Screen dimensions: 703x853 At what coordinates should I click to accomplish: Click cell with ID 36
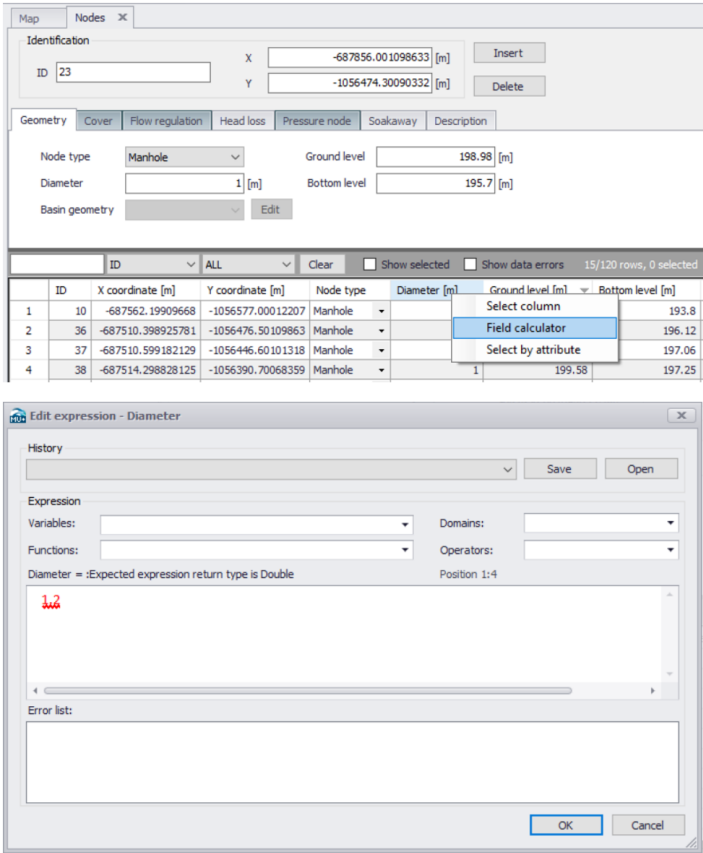tap(70, 331)
